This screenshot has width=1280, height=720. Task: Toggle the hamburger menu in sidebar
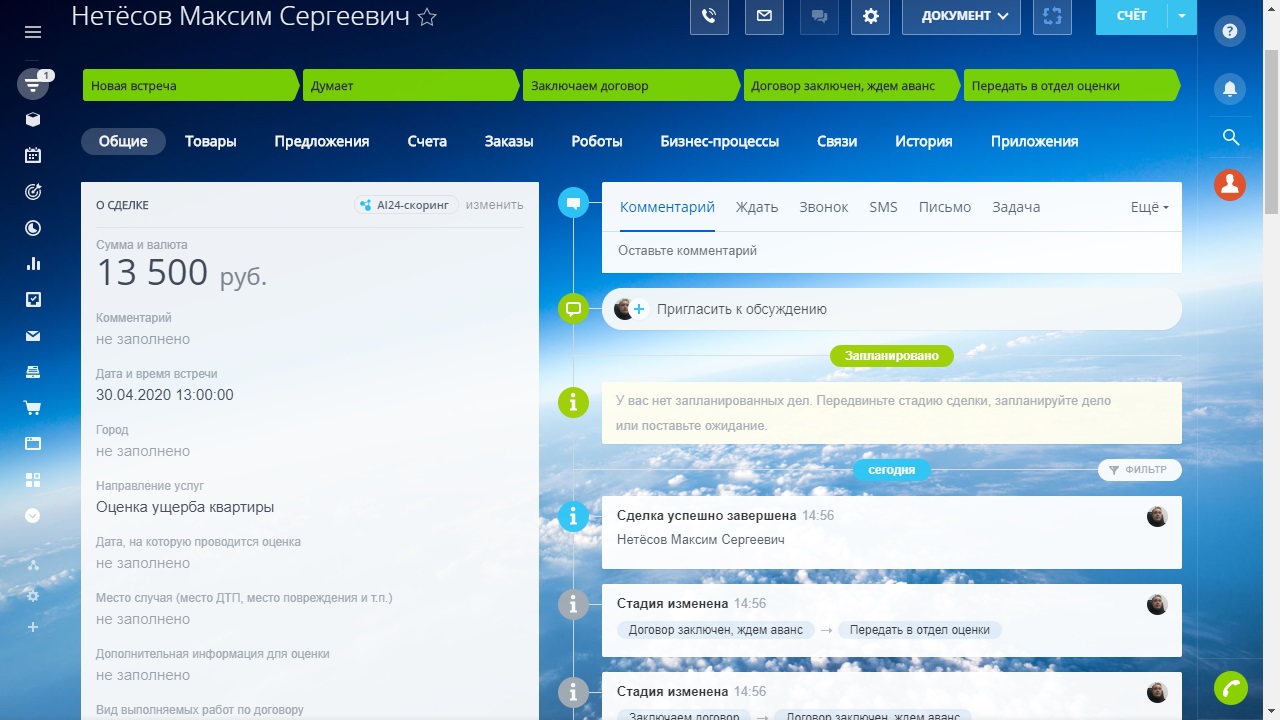(x=33, y=32)
